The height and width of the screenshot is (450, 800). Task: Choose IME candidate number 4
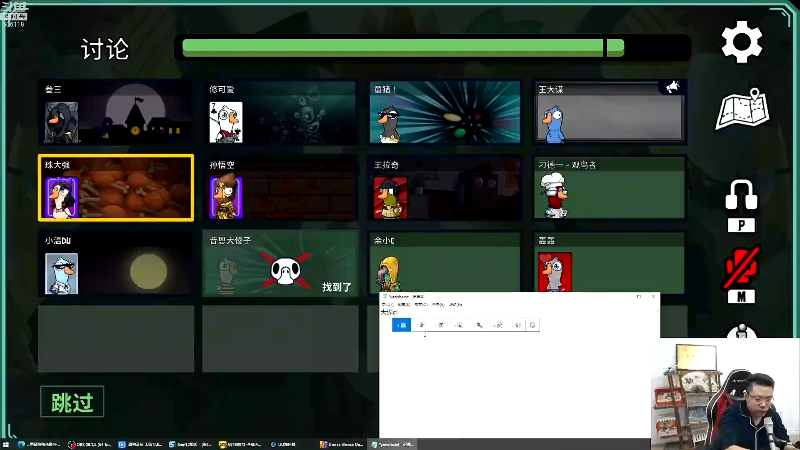tap(459, 325)
